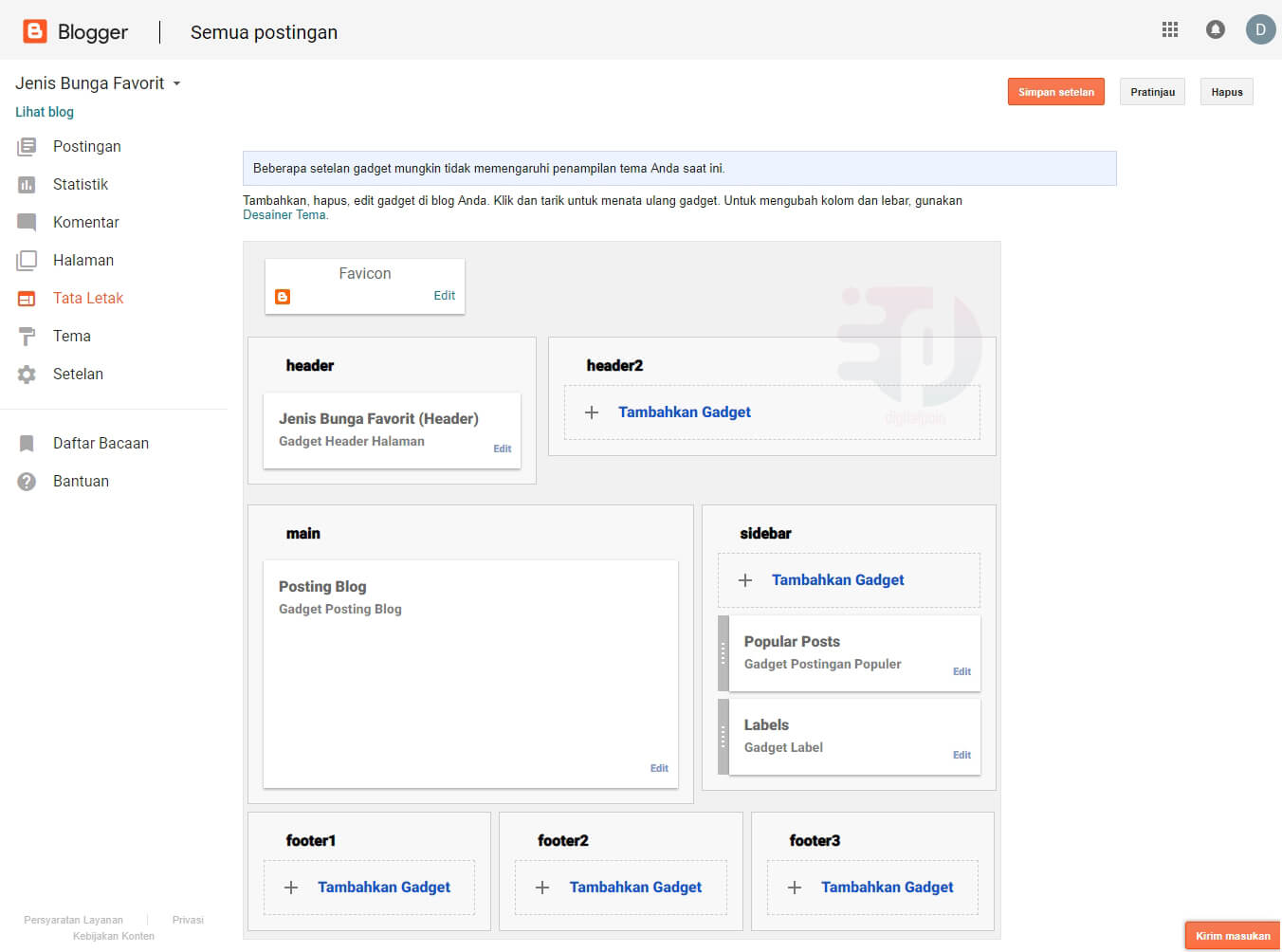Click Tambahkan Gadget in footer1
Image resolution: width=1282 pixels, height=952 pixels.
384,888
